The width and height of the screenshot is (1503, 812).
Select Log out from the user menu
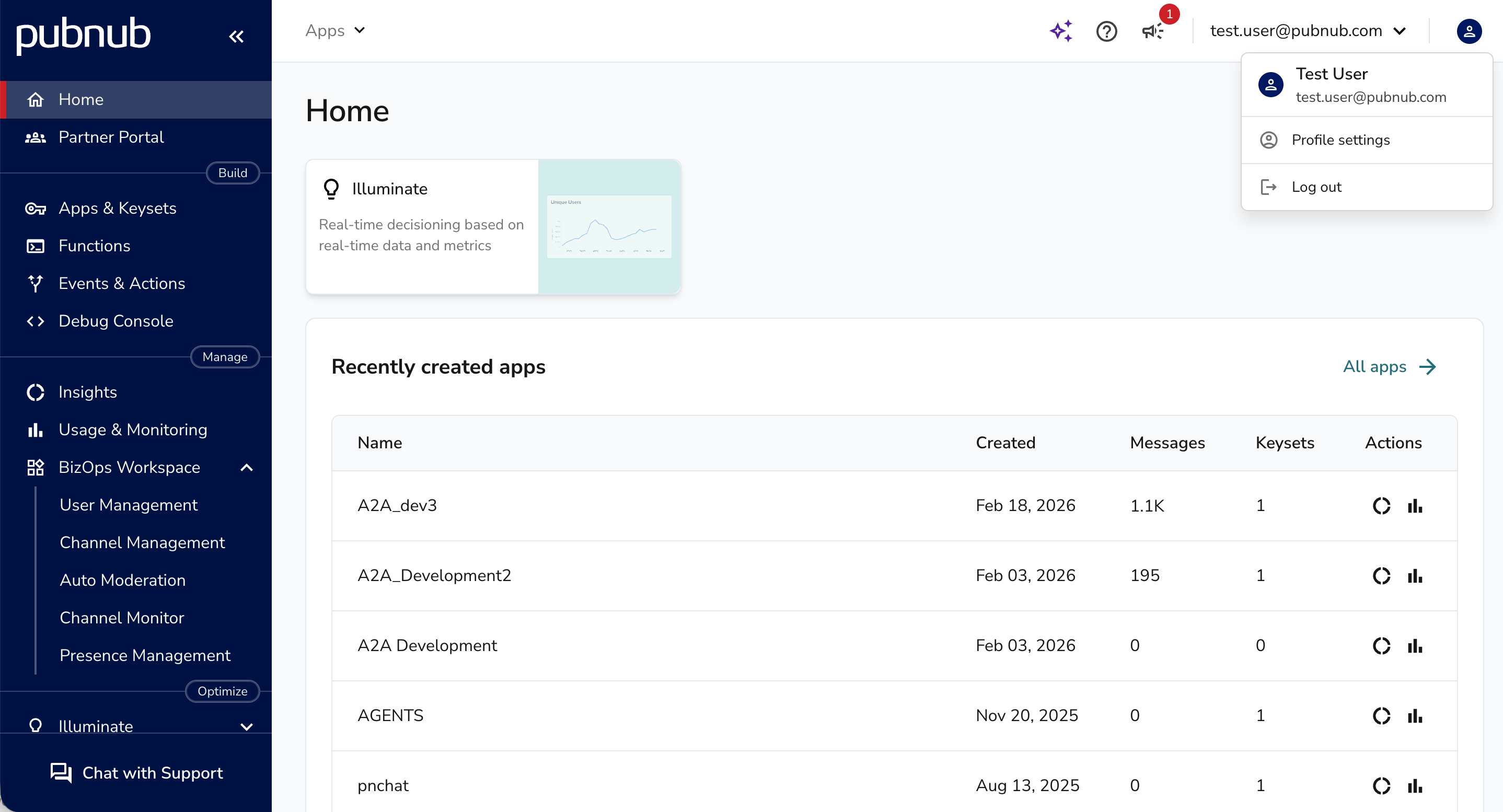(x=1316, y=187)
